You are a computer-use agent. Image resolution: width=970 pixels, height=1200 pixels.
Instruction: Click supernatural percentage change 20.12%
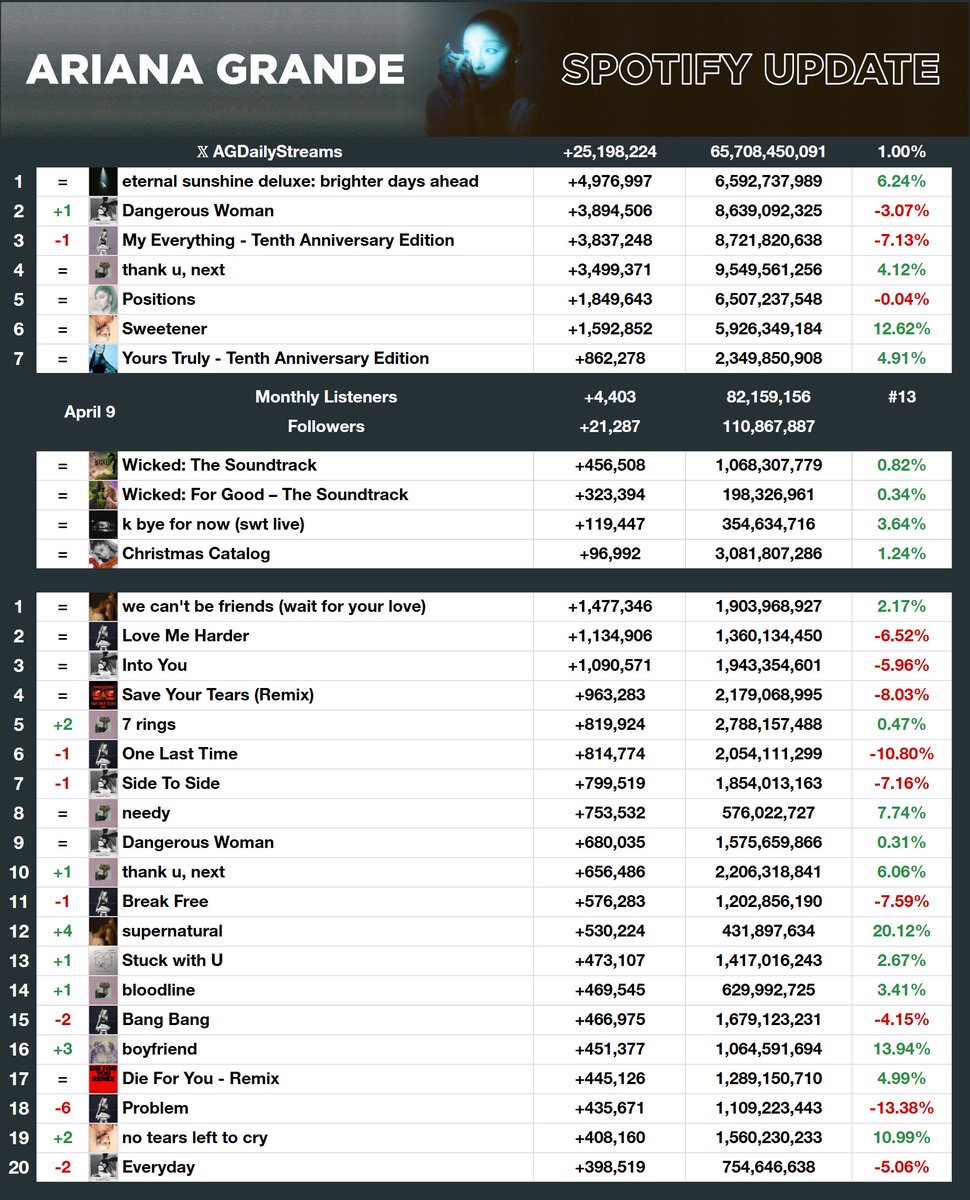click(x=902, y=931)
